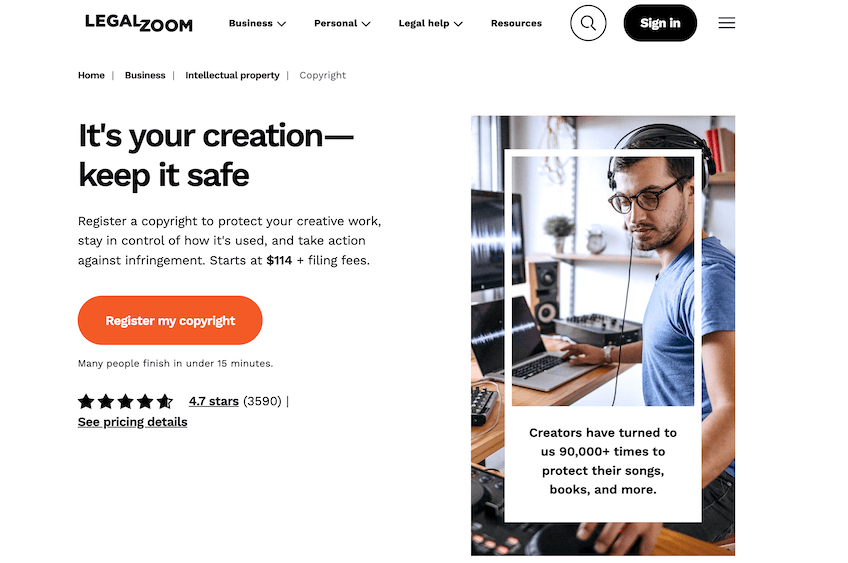
Task: Open the search magnifier icon
Action: (x=588, y=23)
